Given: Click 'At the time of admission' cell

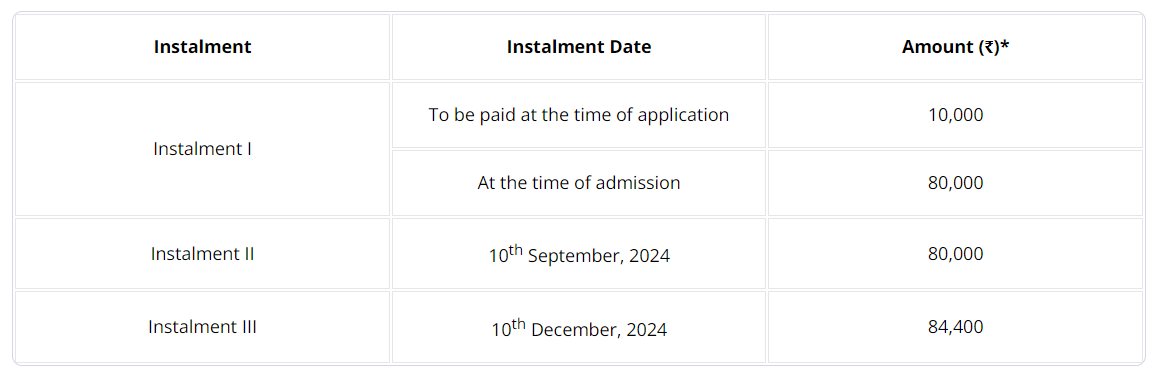Looking at the screenshot, I should (579, 183).
